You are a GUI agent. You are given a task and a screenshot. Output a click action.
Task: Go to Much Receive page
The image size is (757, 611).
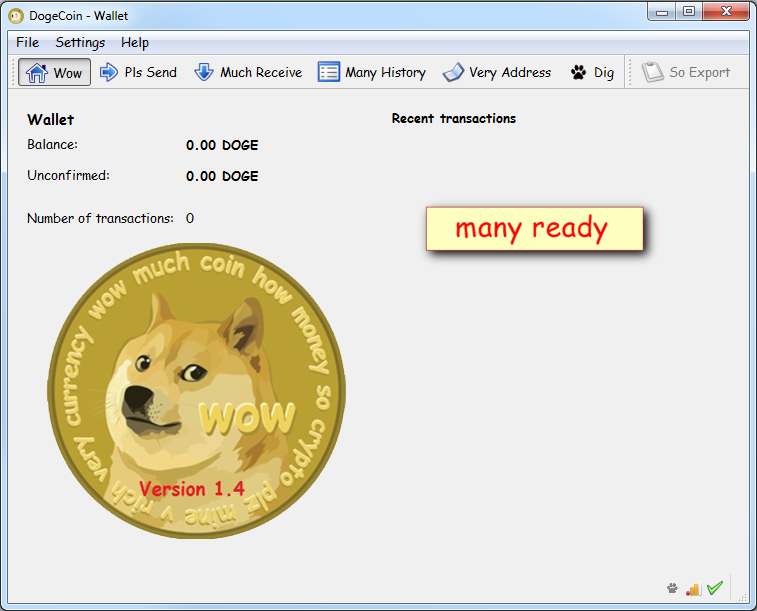[248, 72]
